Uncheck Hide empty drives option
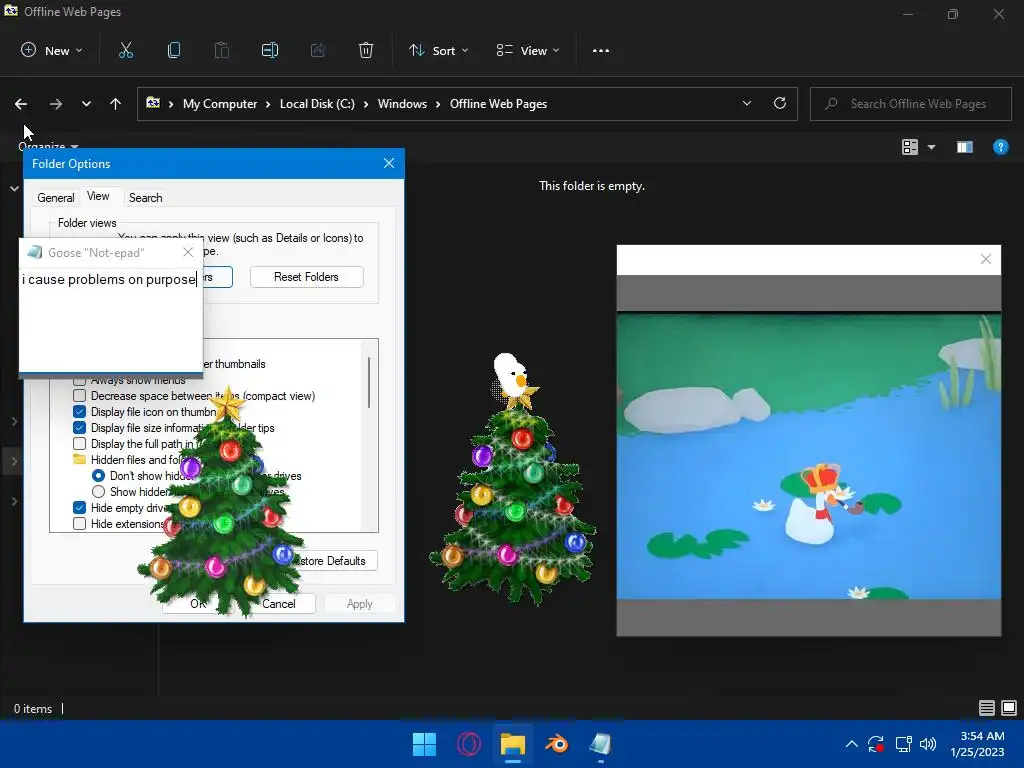The image size is (1024, 768). coord(80,507)
